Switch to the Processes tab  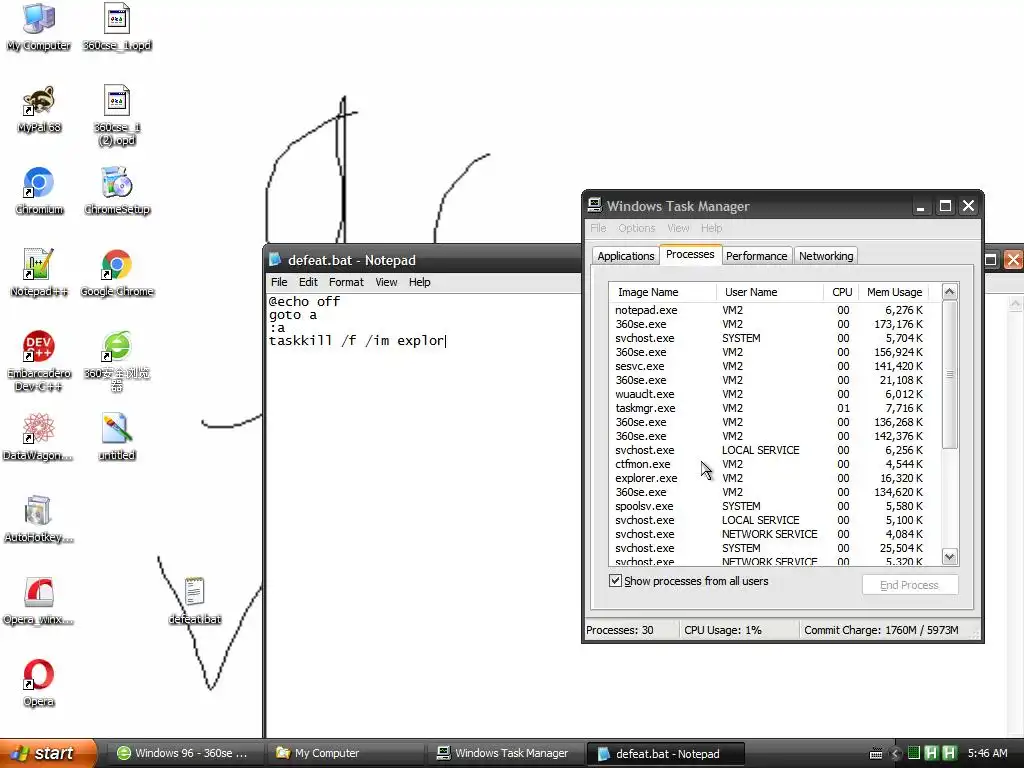point(690,254)
